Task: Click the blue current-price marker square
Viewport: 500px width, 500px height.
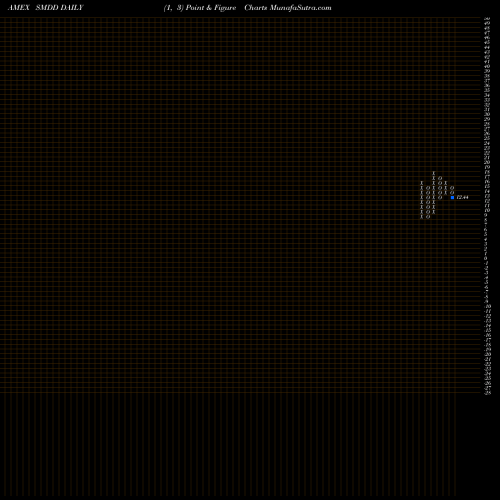Action: [x=452, y=197]
